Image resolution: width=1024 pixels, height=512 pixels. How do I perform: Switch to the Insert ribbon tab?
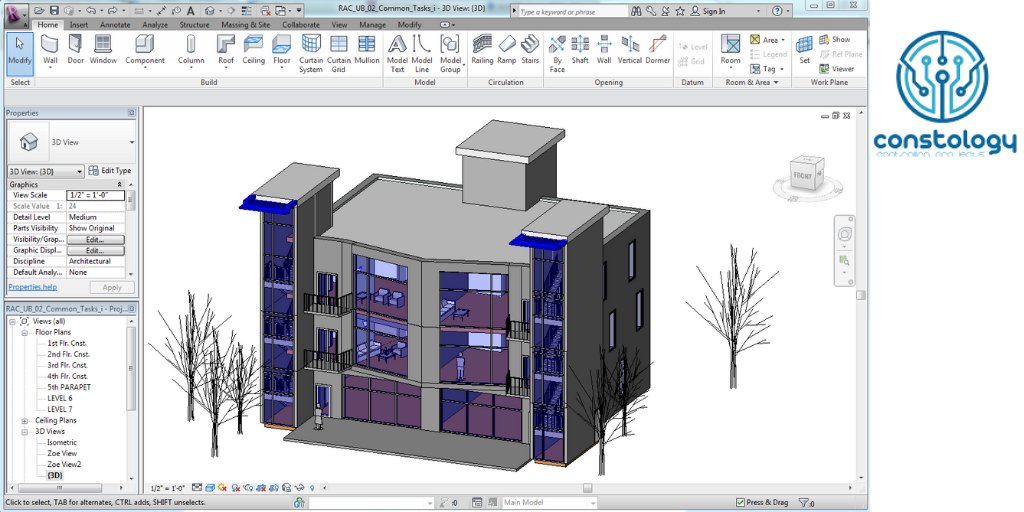tap(79, 25)
